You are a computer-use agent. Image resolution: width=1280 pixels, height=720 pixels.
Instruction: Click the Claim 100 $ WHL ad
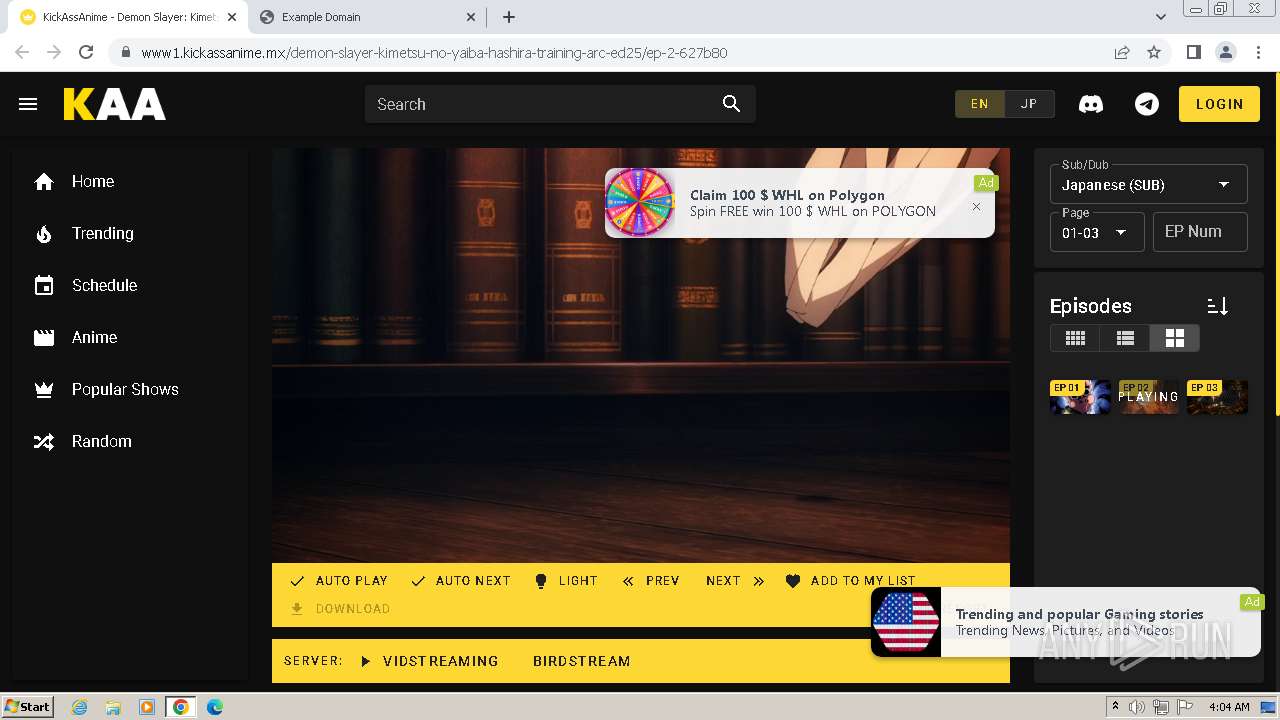coord(800,203)
